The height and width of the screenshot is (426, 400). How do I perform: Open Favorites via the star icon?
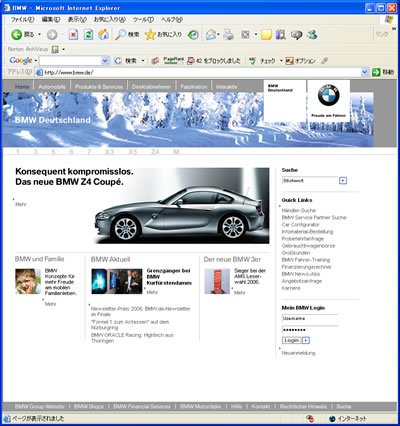(x=150, y=34)
